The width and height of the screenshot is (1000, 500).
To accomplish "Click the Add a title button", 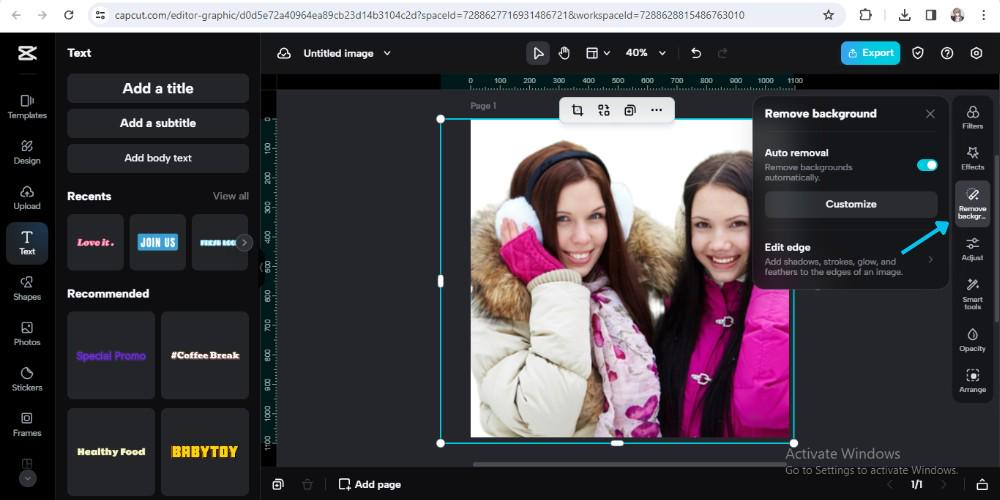I will [x=158, y=88].
